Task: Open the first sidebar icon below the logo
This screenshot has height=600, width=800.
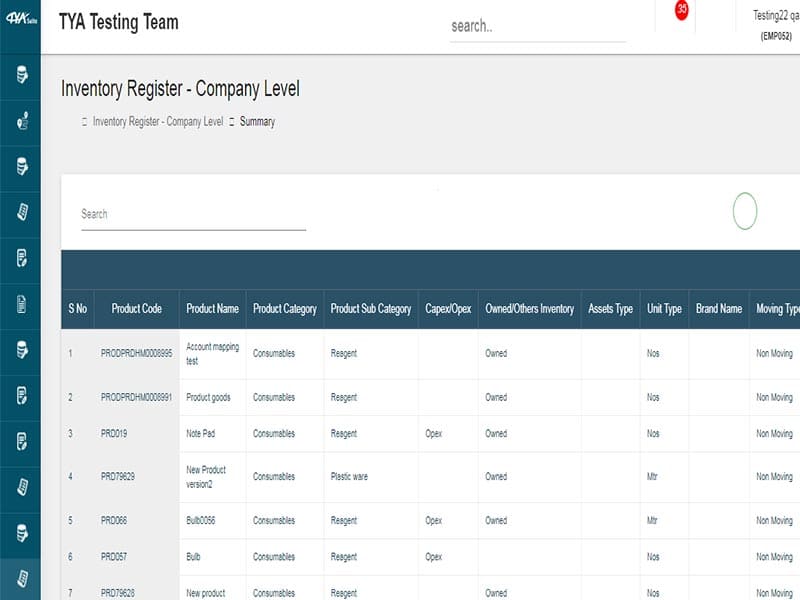Action: tap(21, 75)
